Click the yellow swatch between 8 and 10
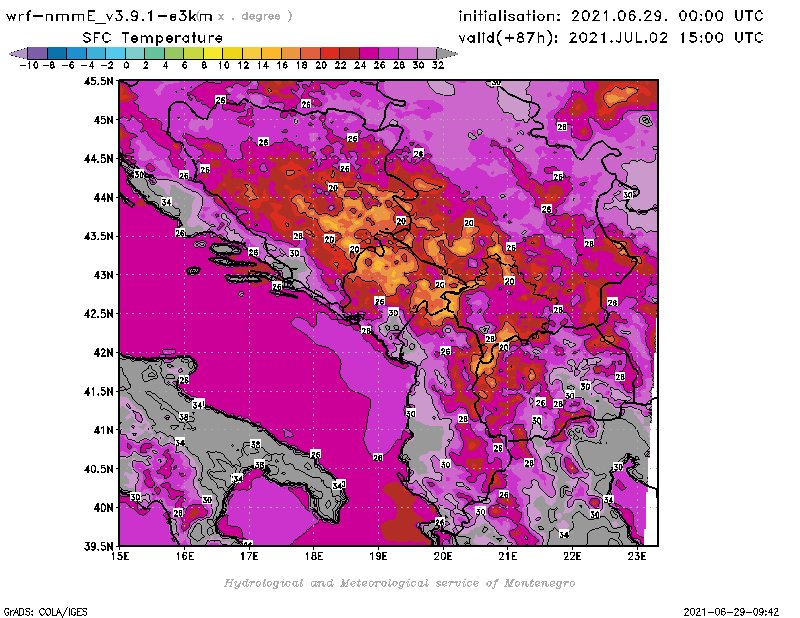 click(212, 53)
